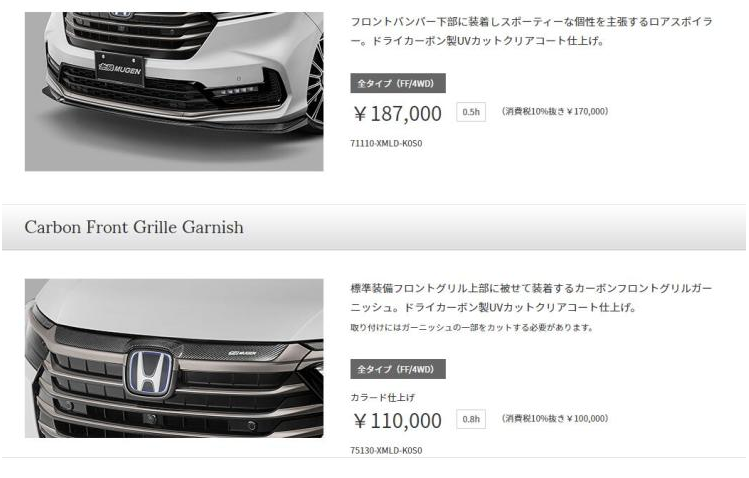The height and width of the screenshot is (478, 749).
Task: Click the Honda emblem in the grille photo
Action: 150,373
